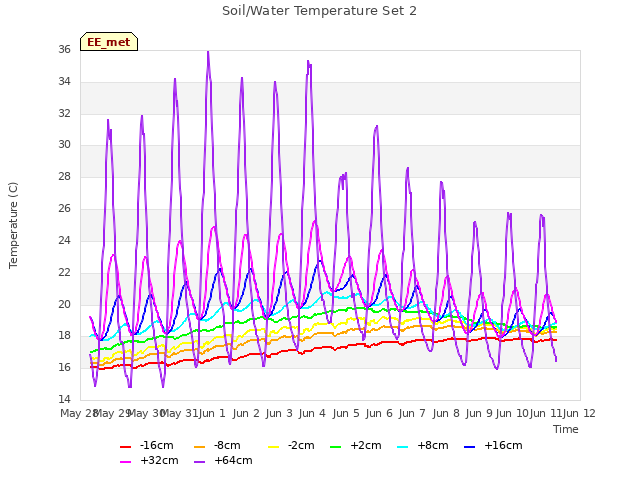Click the Jun 1 x-axis tick label
The width and height of the screenshot is (640, 480).
(x=213, y=413)
